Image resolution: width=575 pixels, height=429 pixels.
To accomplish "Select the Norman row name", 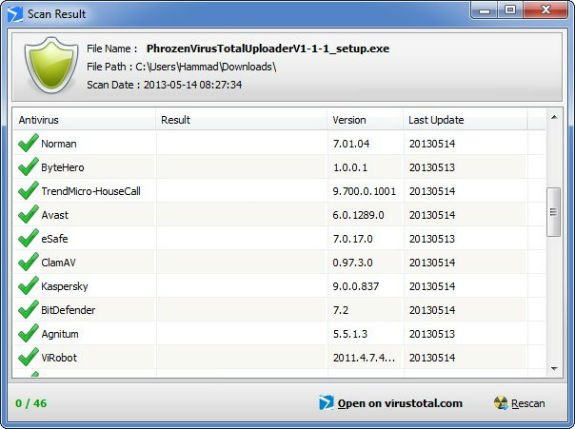I will click(x=59, y=144).
